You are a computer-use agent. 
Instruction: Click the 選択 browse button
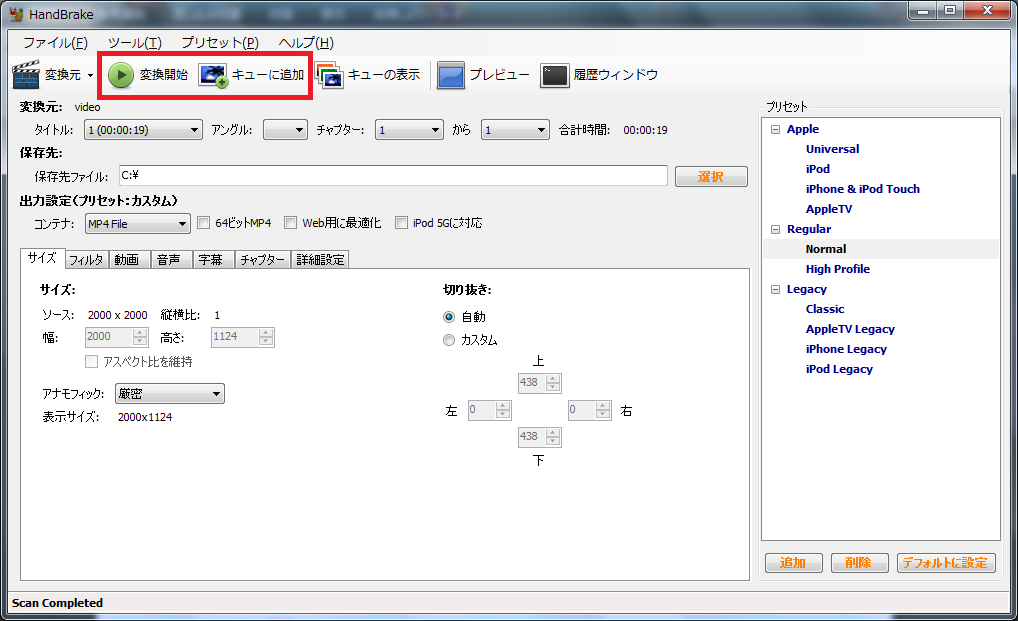[711, 177]
